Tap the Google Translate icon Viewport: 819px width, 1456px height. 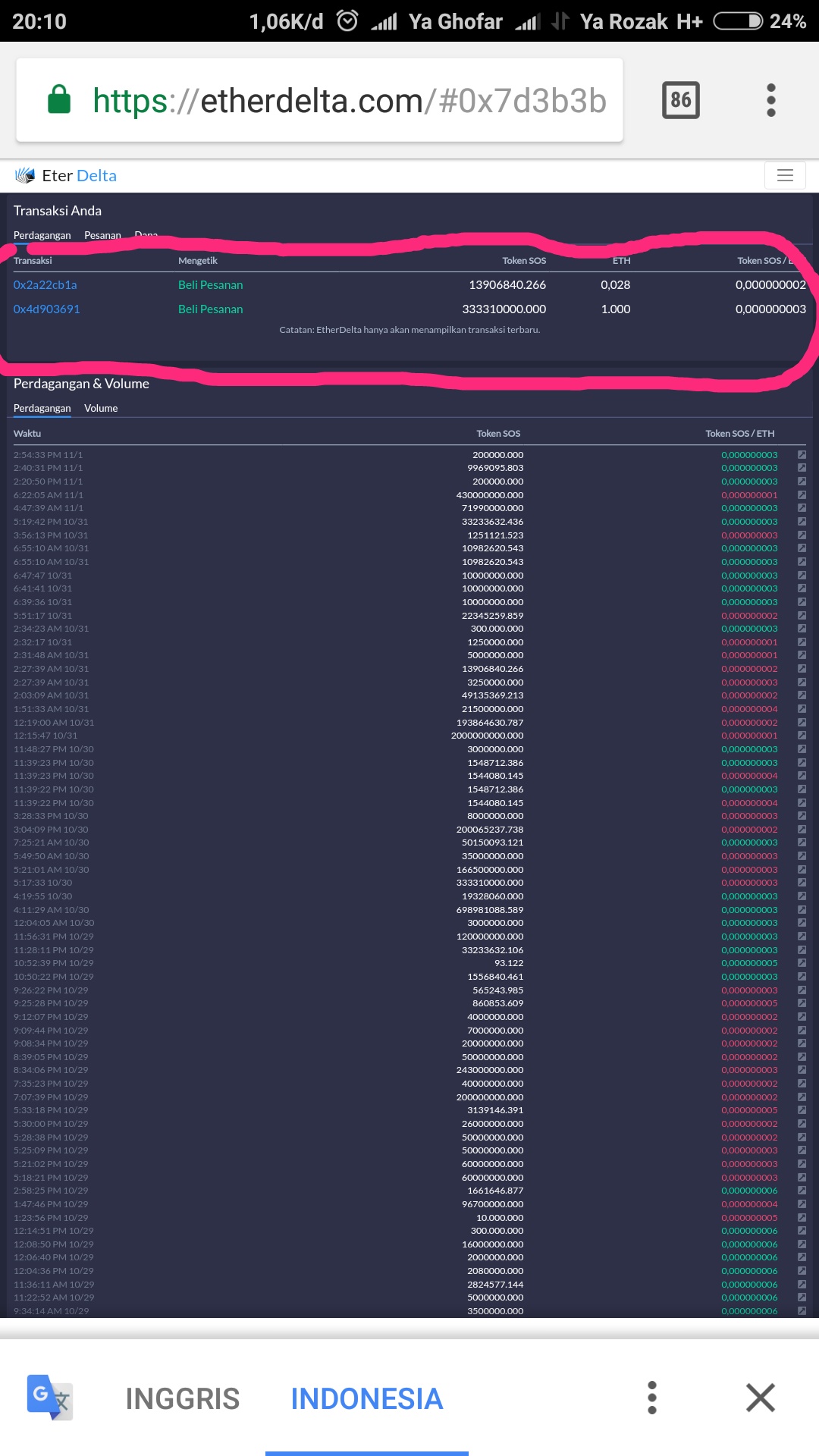[x=50, y=1397]
